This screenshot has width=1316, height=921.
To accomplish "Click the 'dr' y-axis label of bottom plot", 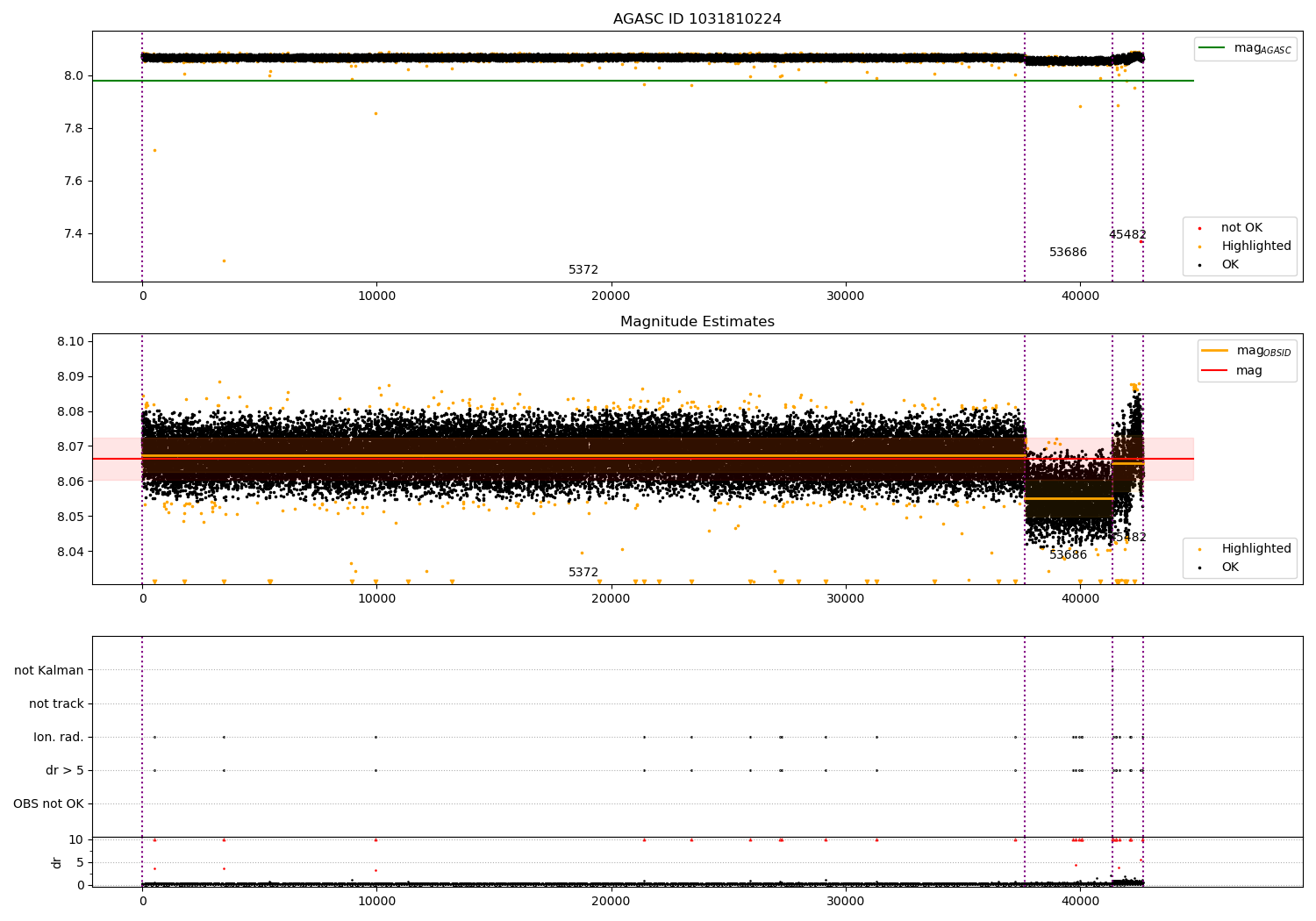I will point(57,862).
